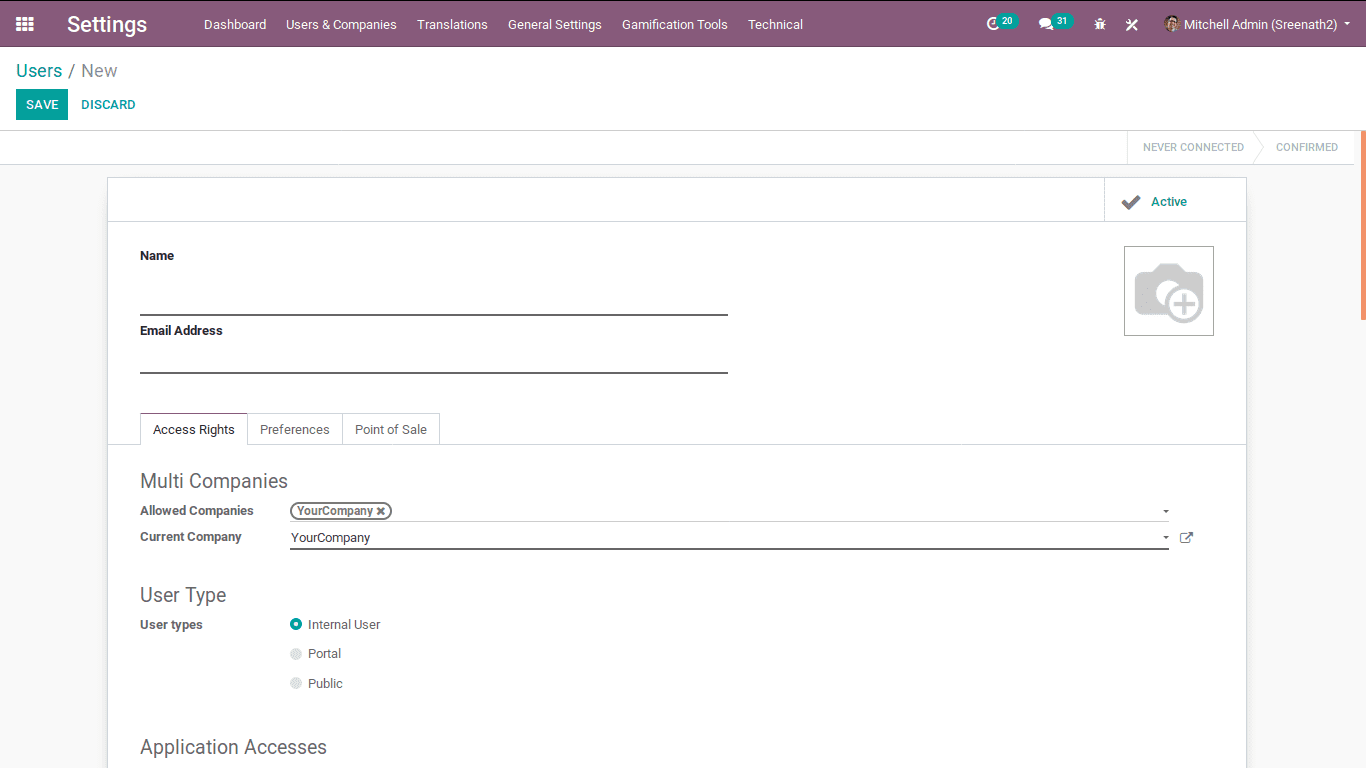1366x768 pixels.
Task: Expand Current Company dropdown arrow
Action: coord(1165,538)
